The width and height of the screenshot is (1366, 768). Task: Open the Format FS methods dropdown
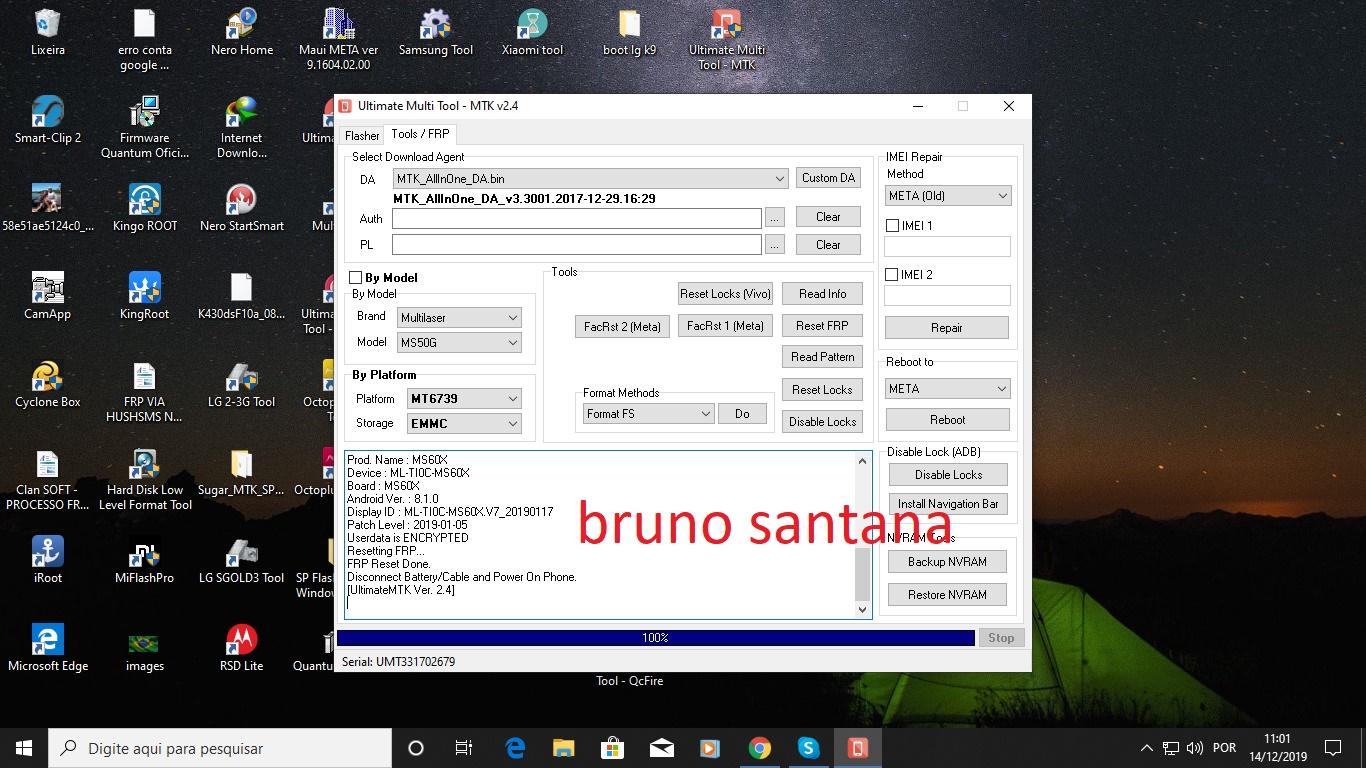coord(648,414)
